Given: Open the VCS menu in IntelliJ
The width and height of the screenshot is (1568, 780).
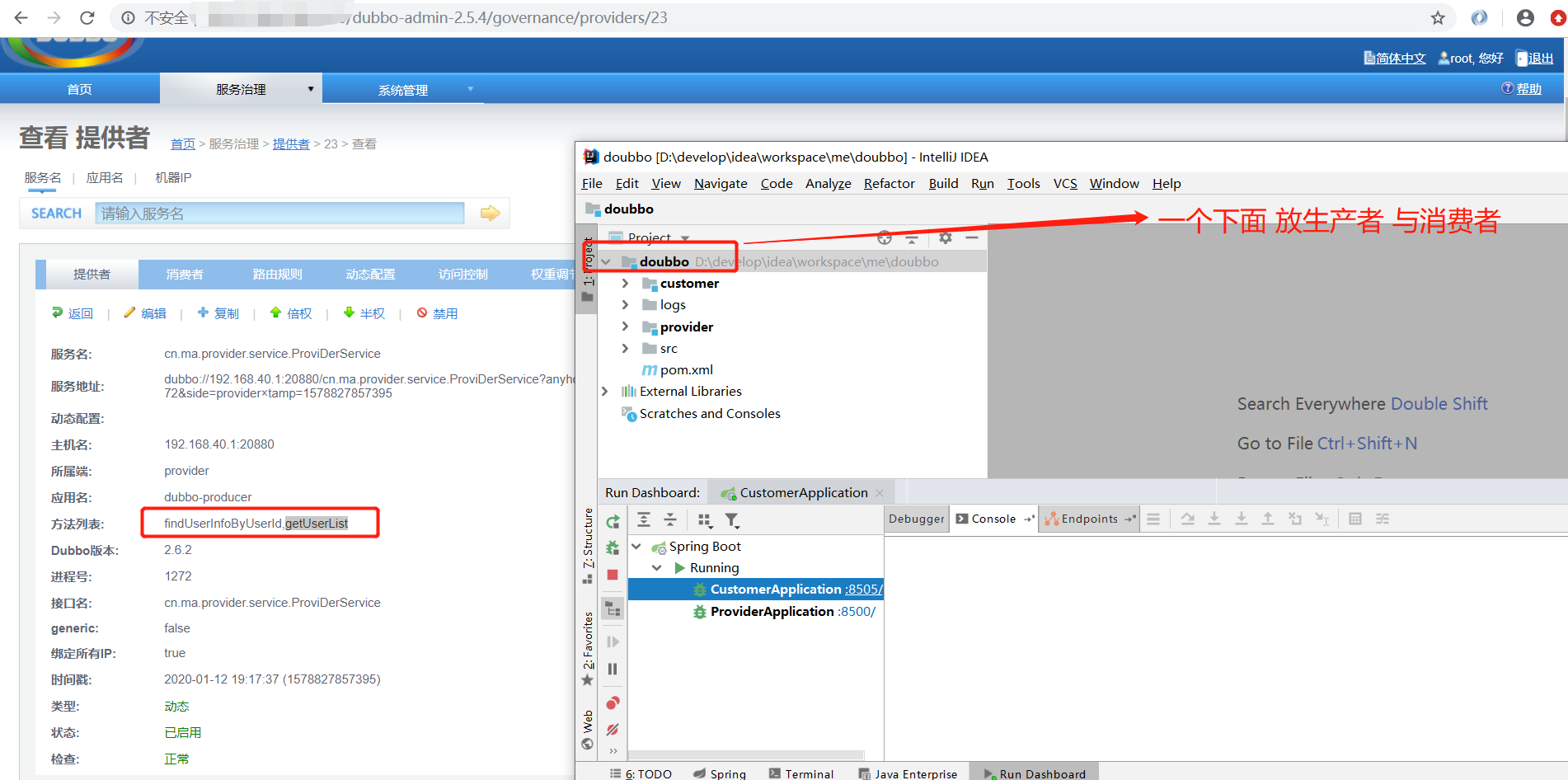Looking at the screenshot, I should [x=1065, y=183].
